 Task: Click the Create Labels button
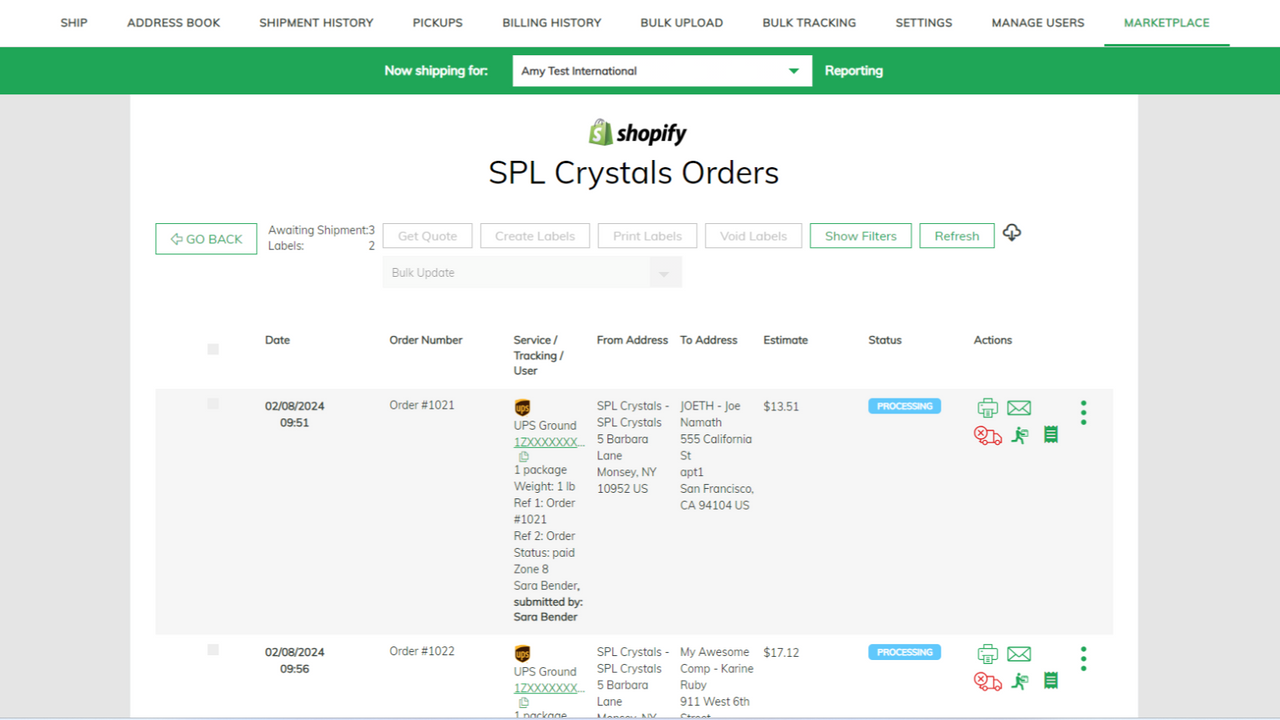tap(535, 236)
